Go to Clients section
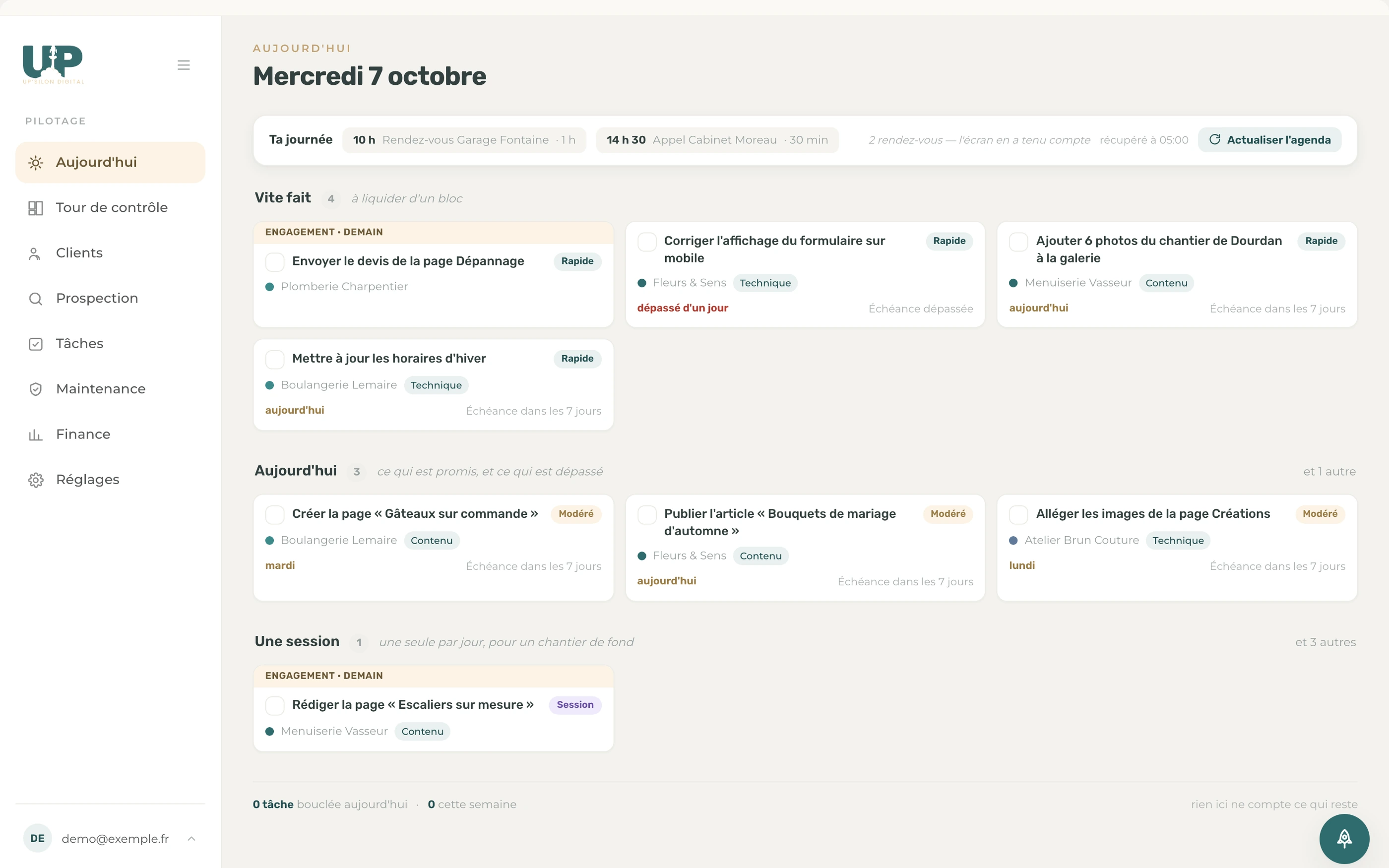Image resolution: width=1389 pixels, height=868 pixels. pyautogui.click(x=110, y=253)
